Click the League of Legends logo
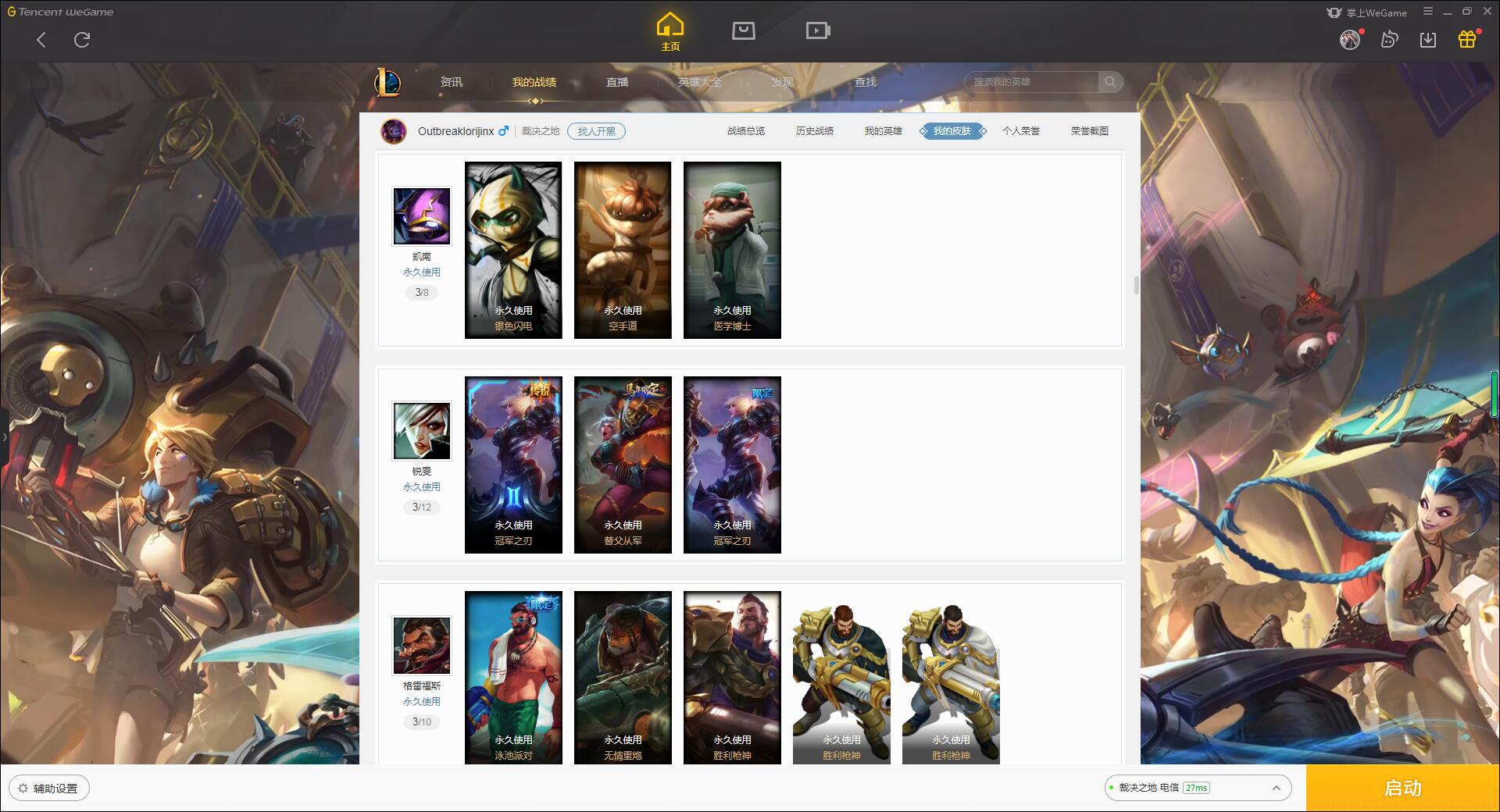Viewport: 1500px width, 812px height. 387,82
